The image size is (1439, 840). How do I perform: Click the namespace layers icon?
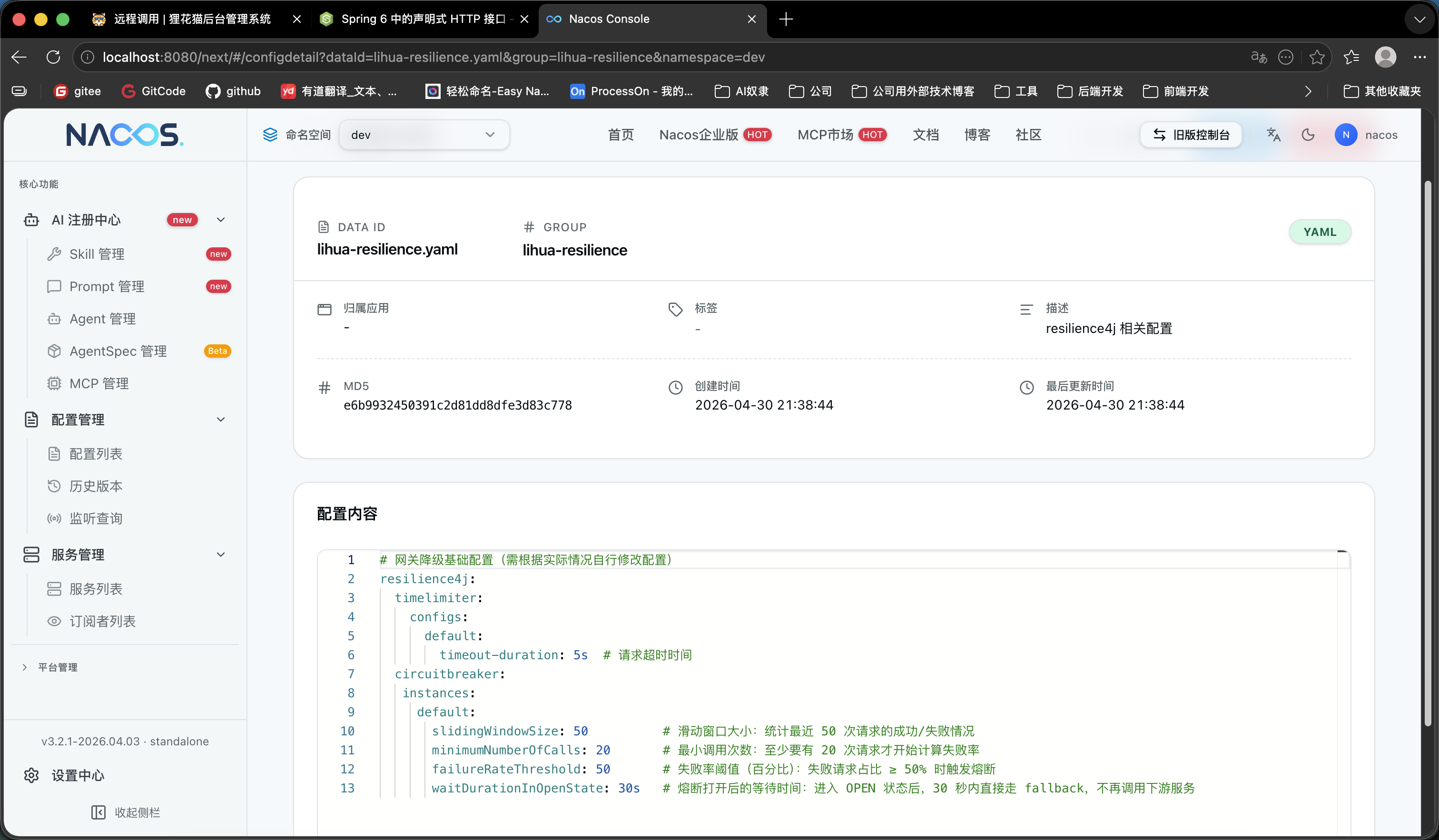pyautogui.click(x=270, y=135)
